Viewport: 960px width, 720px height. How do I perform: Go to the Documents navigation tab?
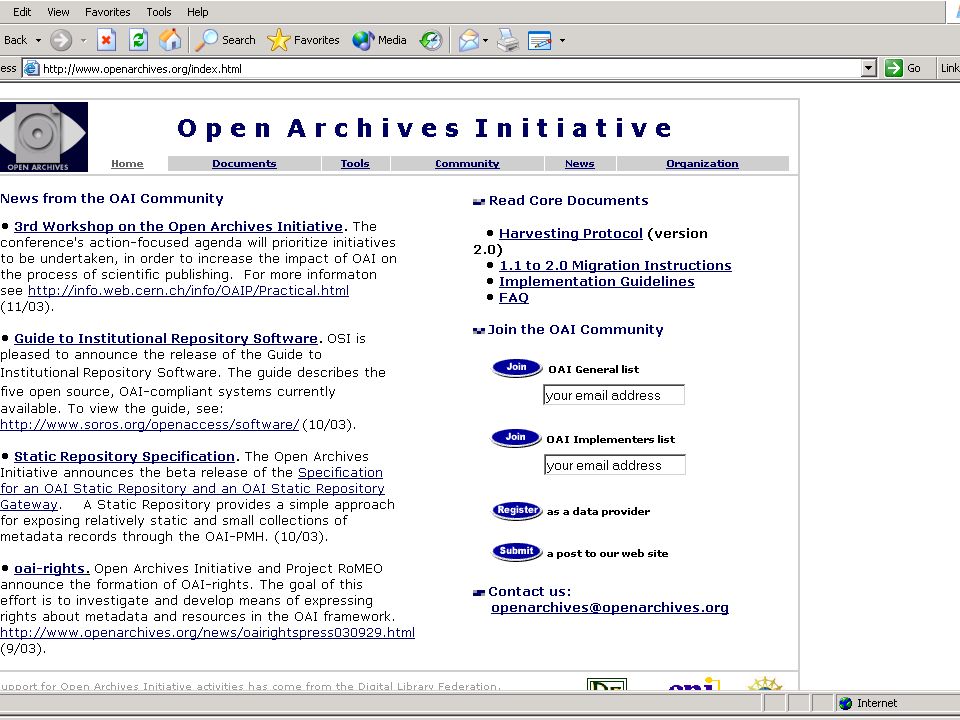(x=244, y=163)
